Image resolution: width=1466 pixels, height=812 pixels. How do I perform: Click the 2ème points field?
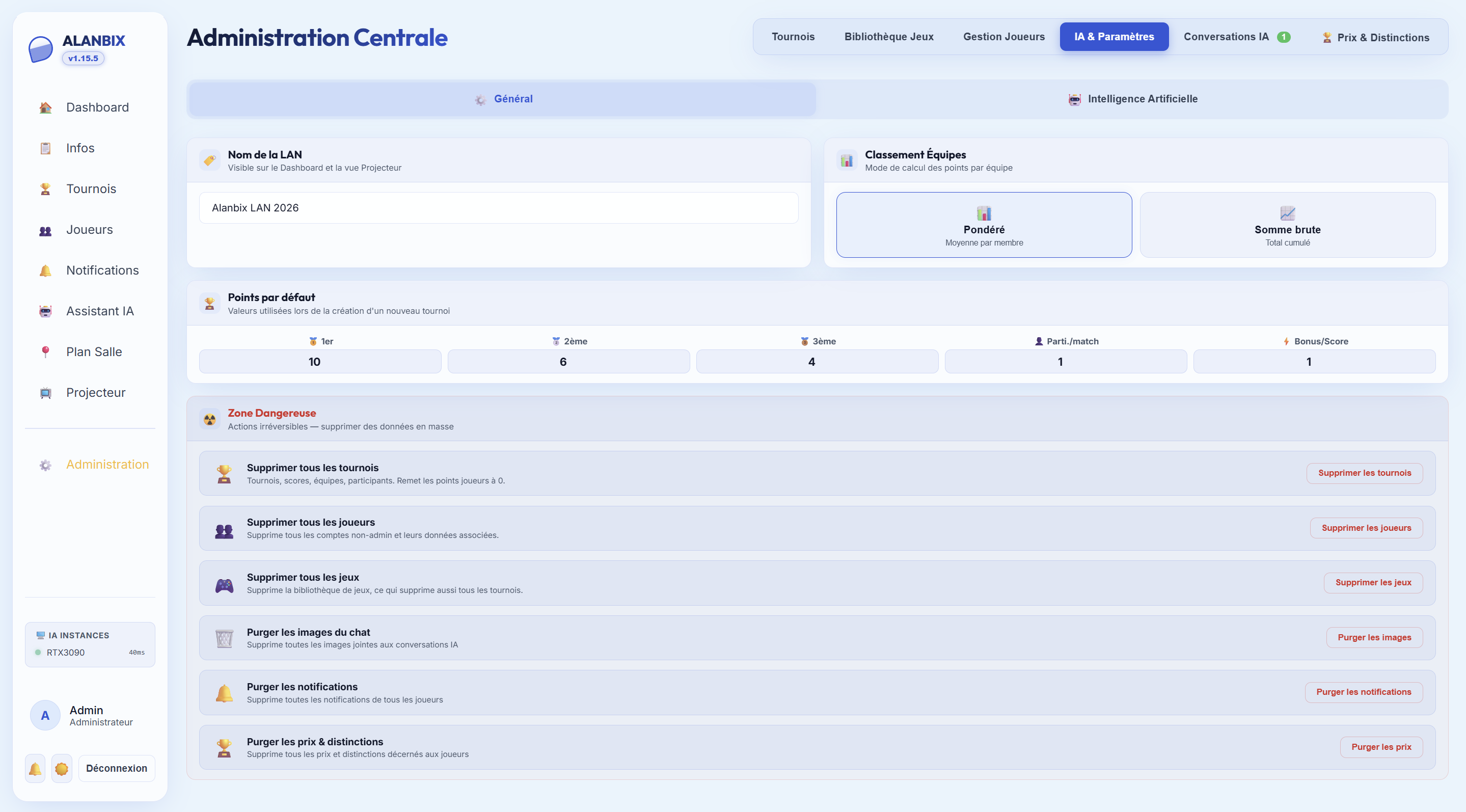pyautogui.click(x=568, y=362)
